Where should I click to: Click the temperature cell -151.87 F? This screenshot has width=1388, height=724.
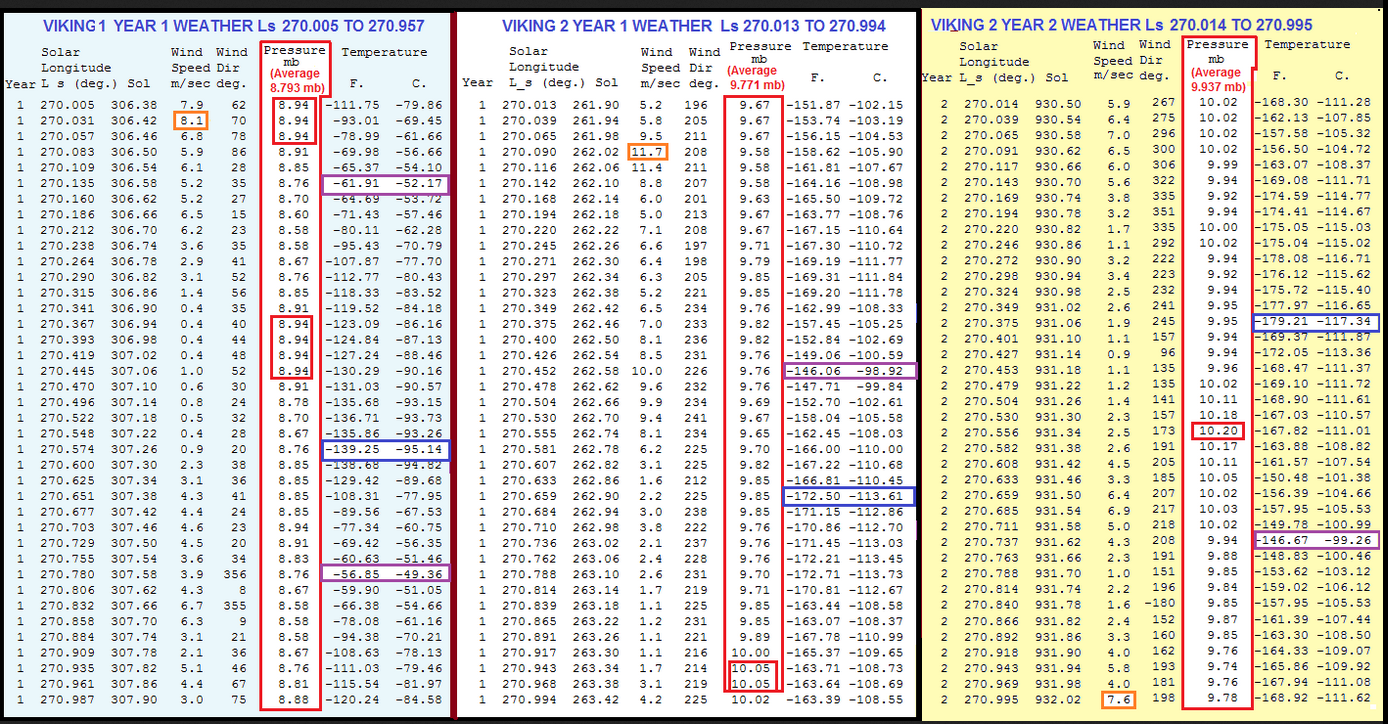817,105
